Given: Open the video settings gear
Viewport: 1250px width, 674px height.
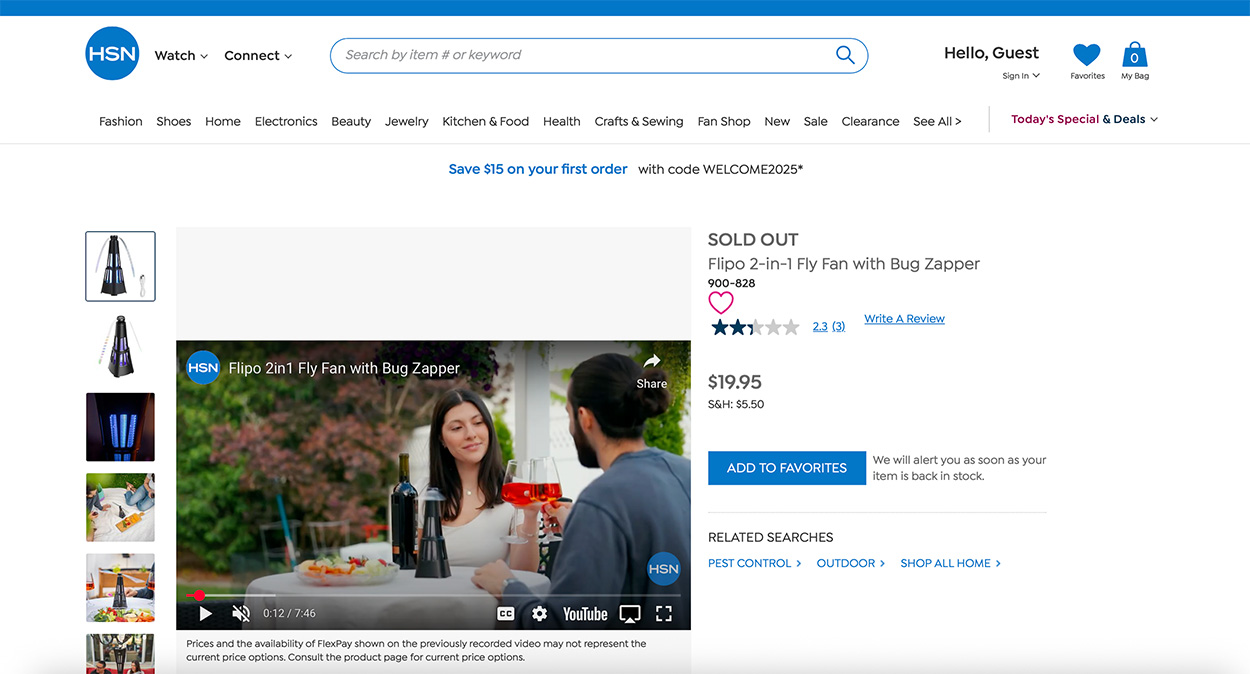Looking at the screenshot, I should point(539,614).
